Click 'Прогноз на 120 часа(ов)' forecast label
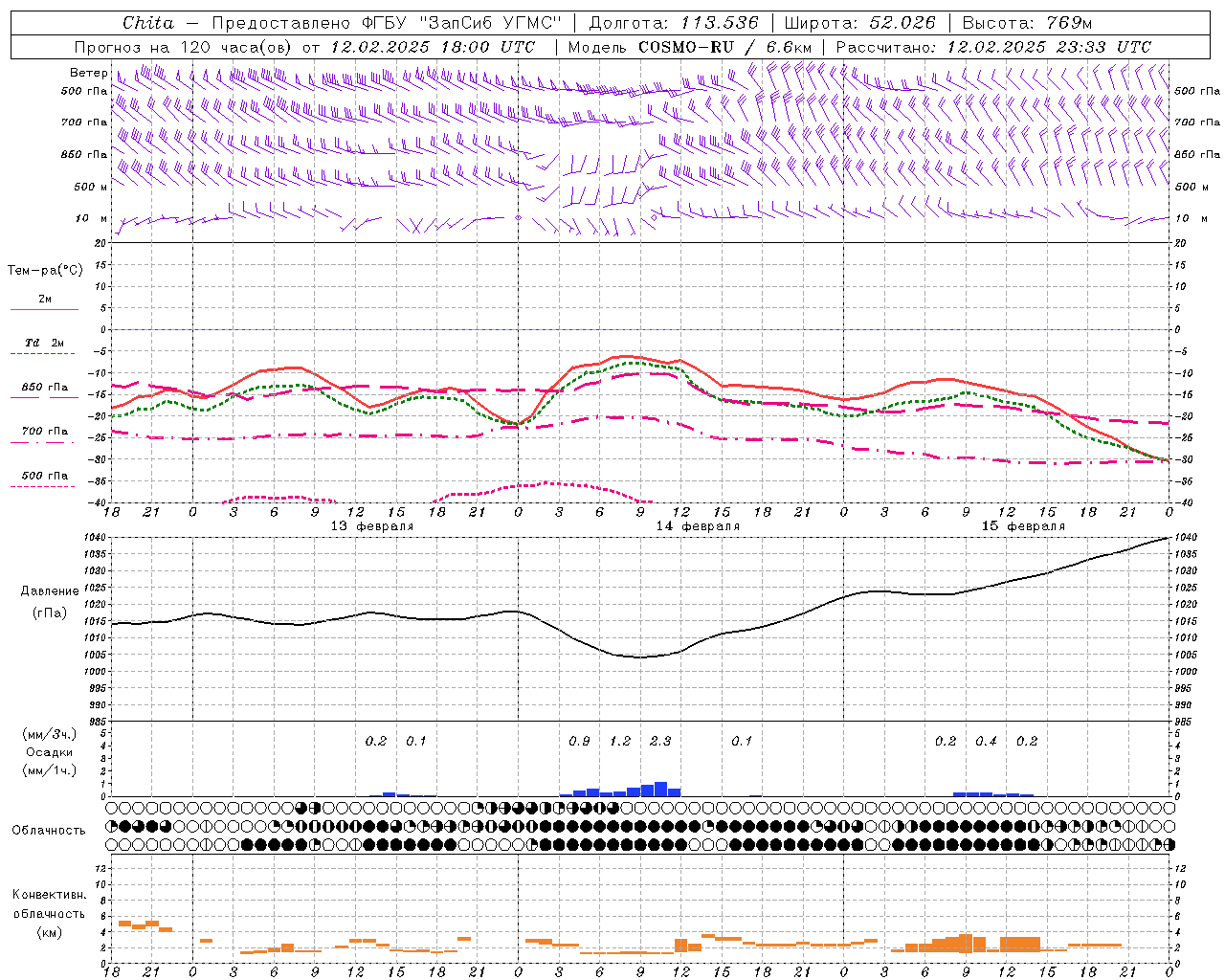Screen dimensions: 1225x980 pos(184,47)
